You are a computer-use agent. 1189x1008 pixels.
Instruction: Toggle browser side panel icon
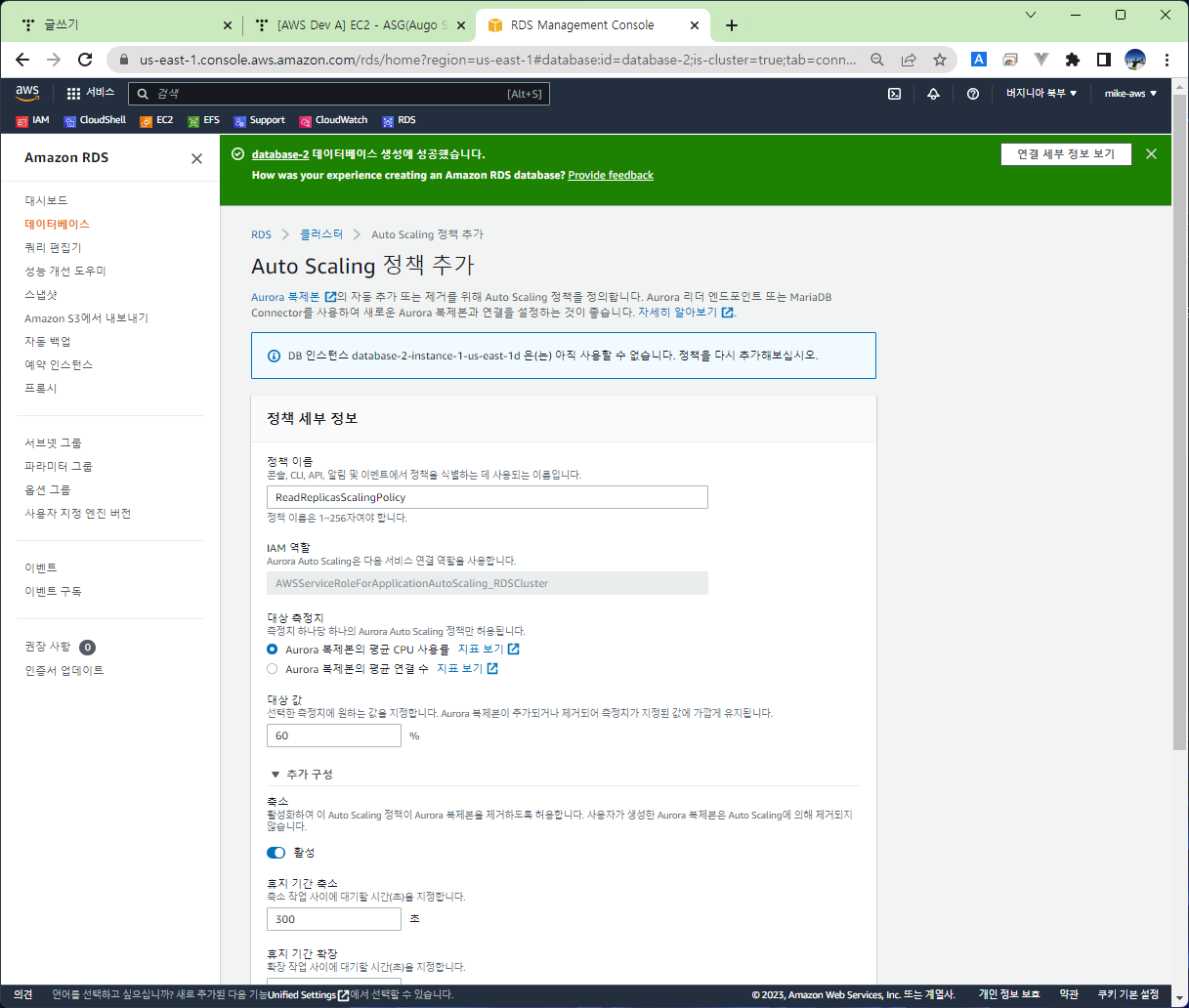(1103, 60)
